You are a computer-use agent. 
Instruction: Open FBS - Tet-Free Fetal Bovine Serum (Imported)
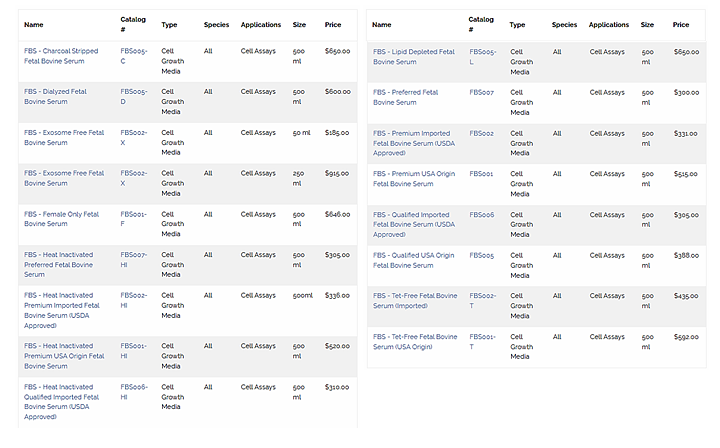pos(412,300)
